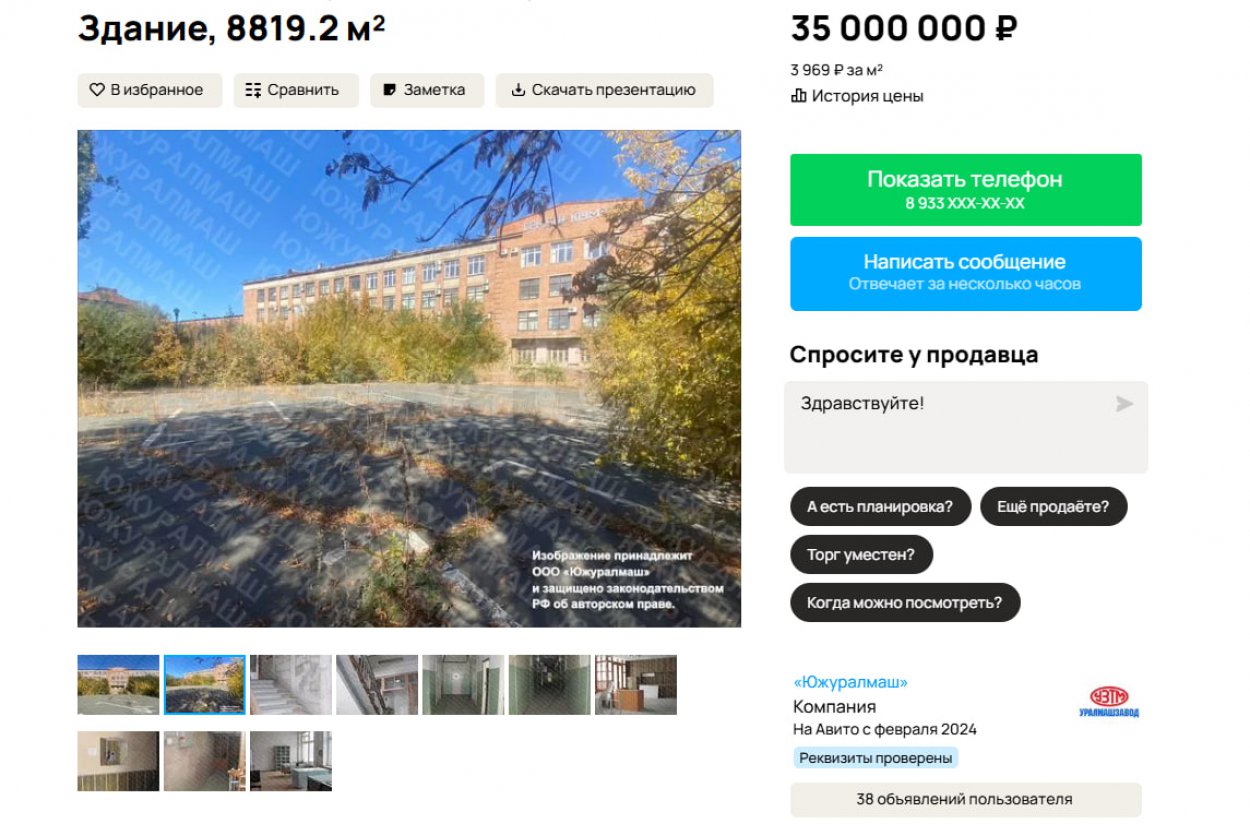This screenshot has height=824, width=1250.
Task: Focus the Здравствуйте! message text field
Action: point(965,427)
